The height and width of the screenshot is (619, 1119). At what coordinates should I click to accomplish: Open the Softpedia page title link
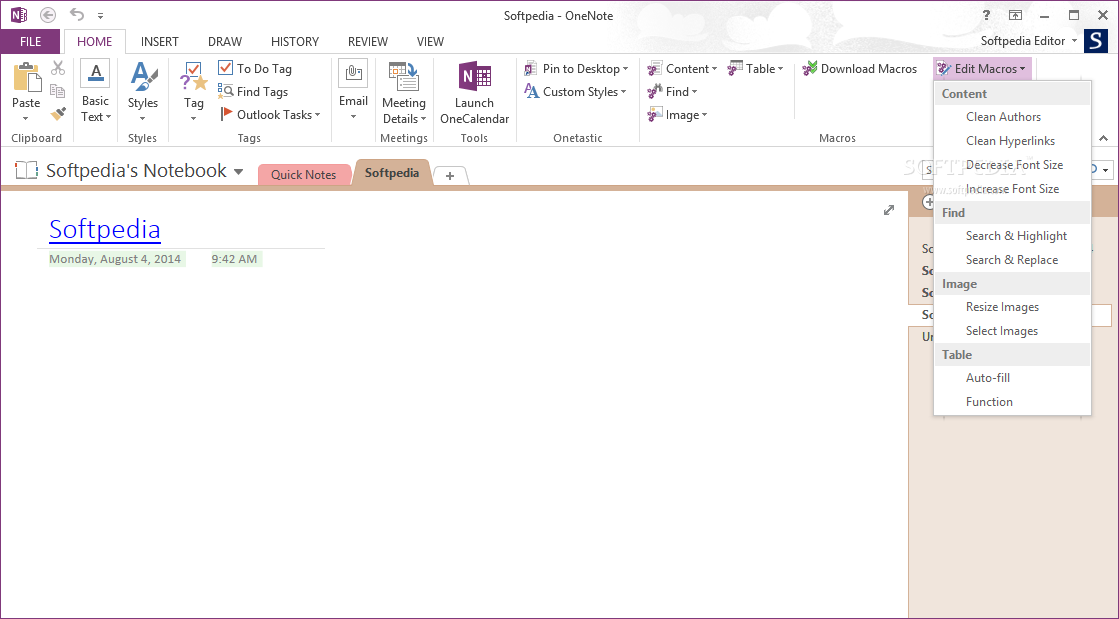click(x=105, y=228)
